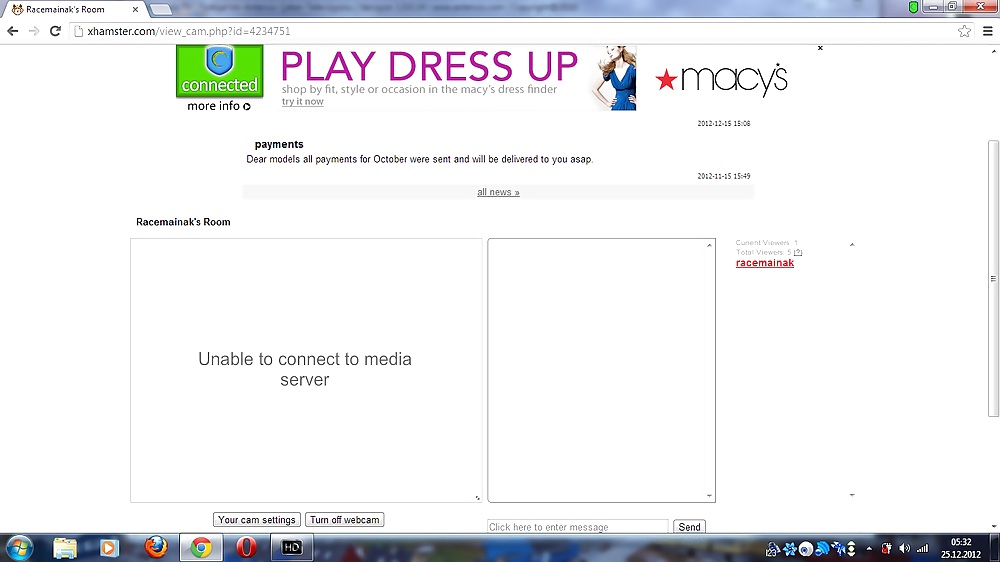1000x562 pixels.
Task: Click the volume speaker icon in system tray
Action: (x=904, y=548)
